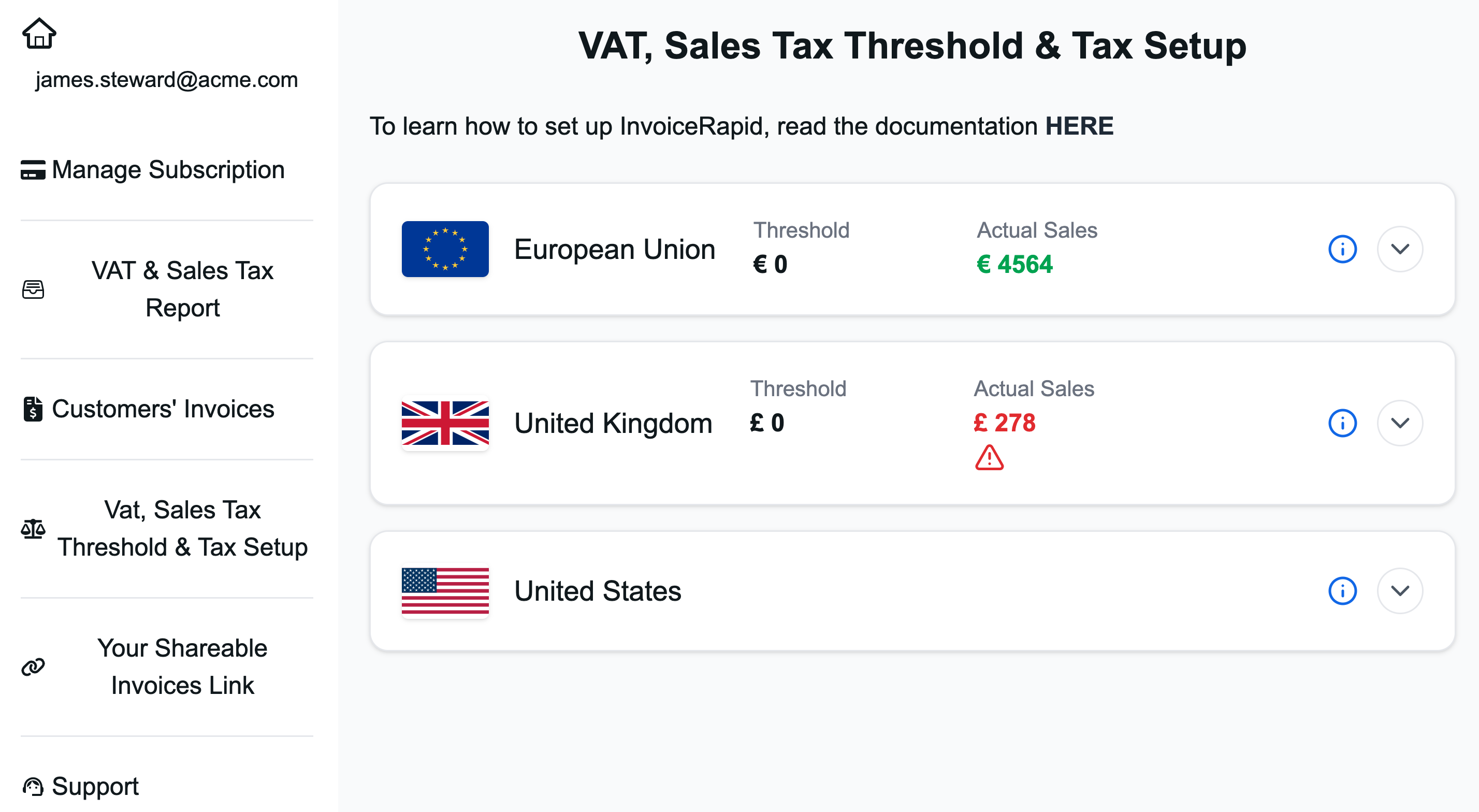Open Customers' Invoices

click(x=163, y=409)
